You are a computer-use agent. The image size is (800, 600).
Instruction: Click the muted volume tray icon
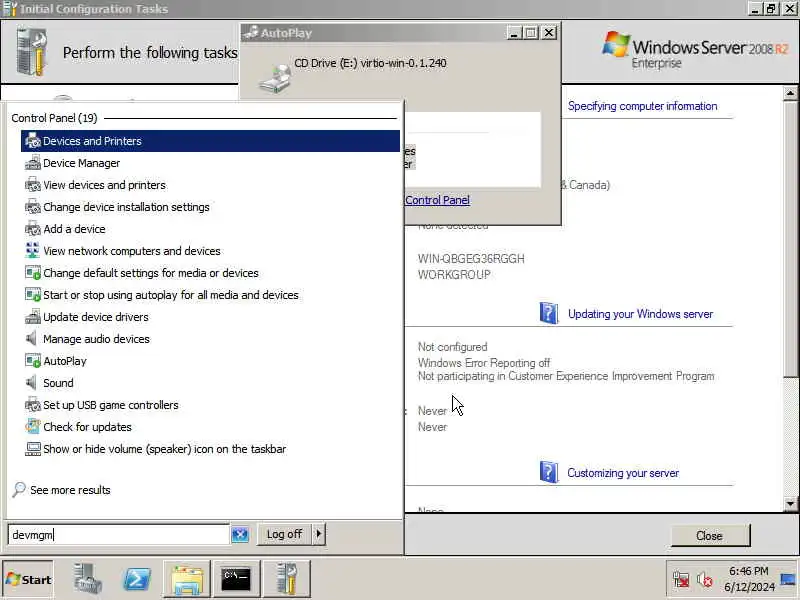click(x=705, y=580)
